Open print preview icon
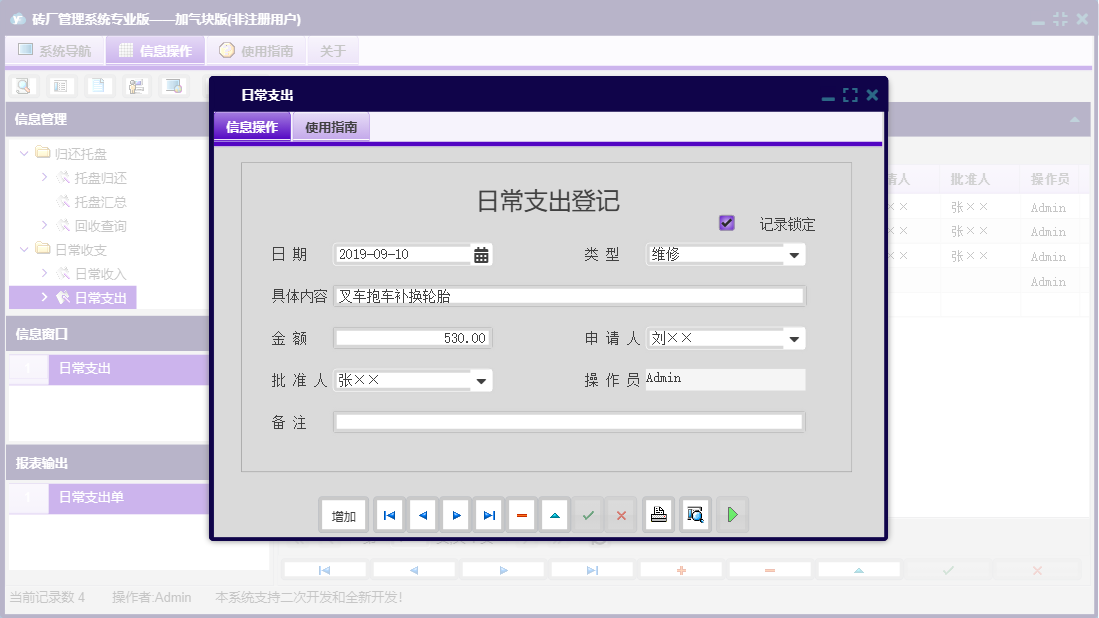Image resolution: width=1099 pixels, height=618 pixels. 695,514
